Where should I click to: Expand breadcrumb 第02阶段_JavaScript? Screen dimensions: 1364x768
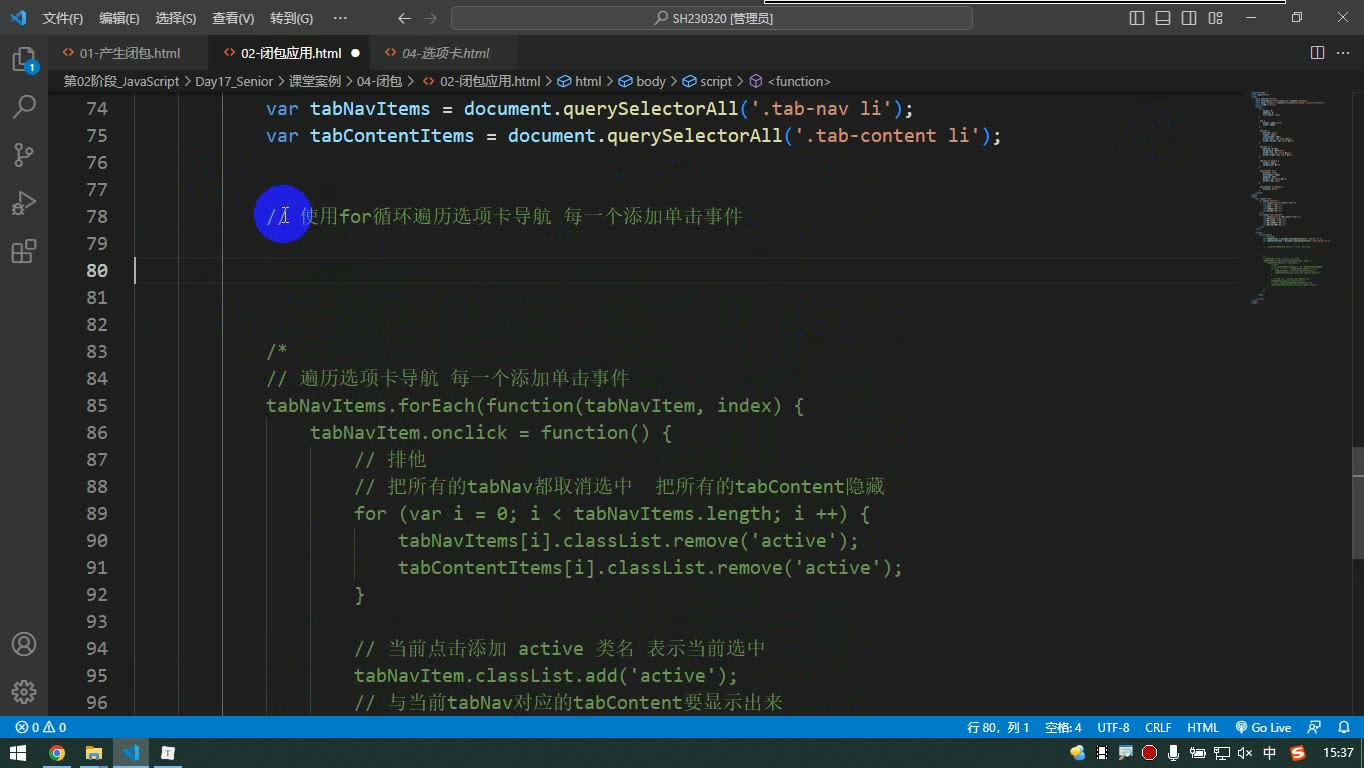pos(121,81)
